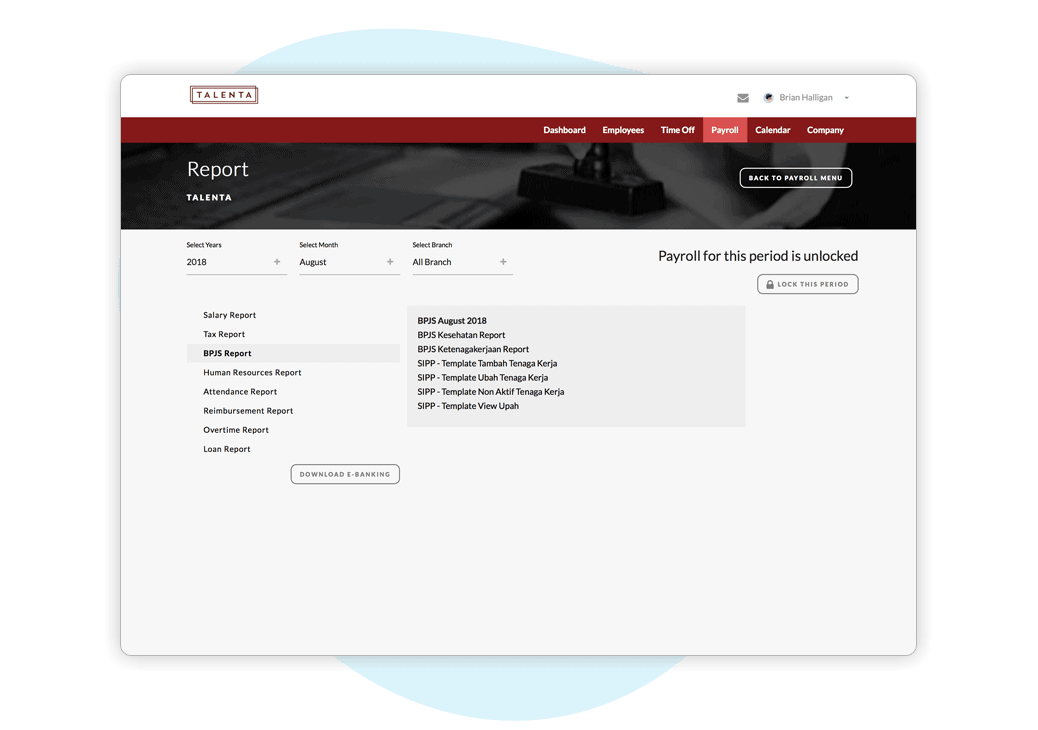Screen dimensions: 1038x730
Task: Expand the Brian Halligan account dropdown arrow
Action: point(847,98)
